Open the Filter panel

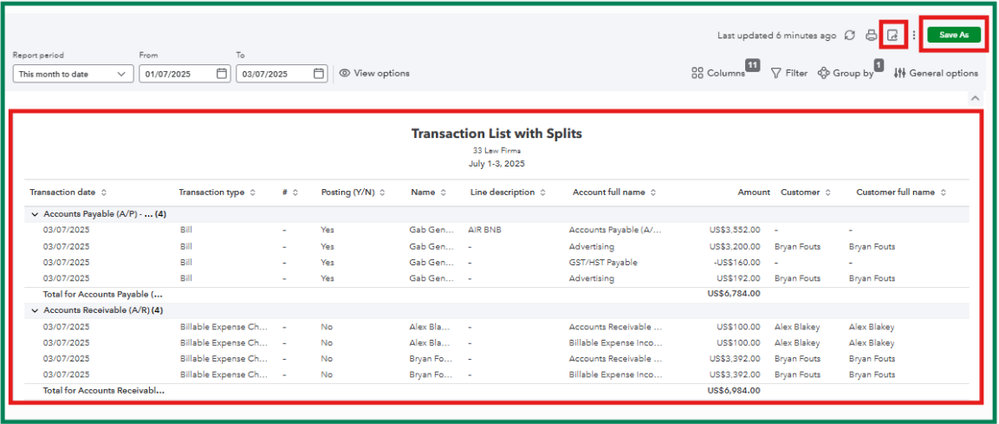pyautogui.click(x=789, y=73)
